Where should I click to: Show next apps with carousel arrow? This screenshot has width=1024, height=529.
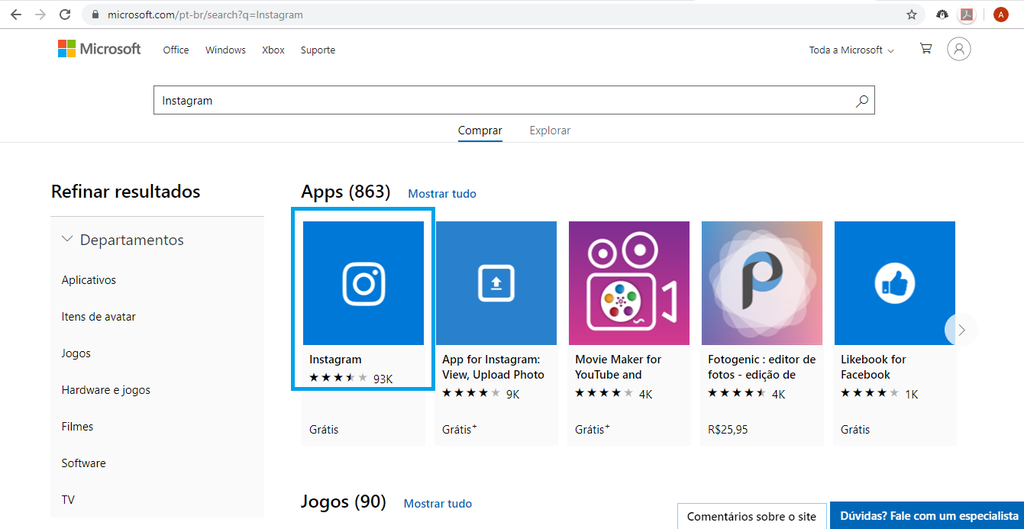click(961, 330)
